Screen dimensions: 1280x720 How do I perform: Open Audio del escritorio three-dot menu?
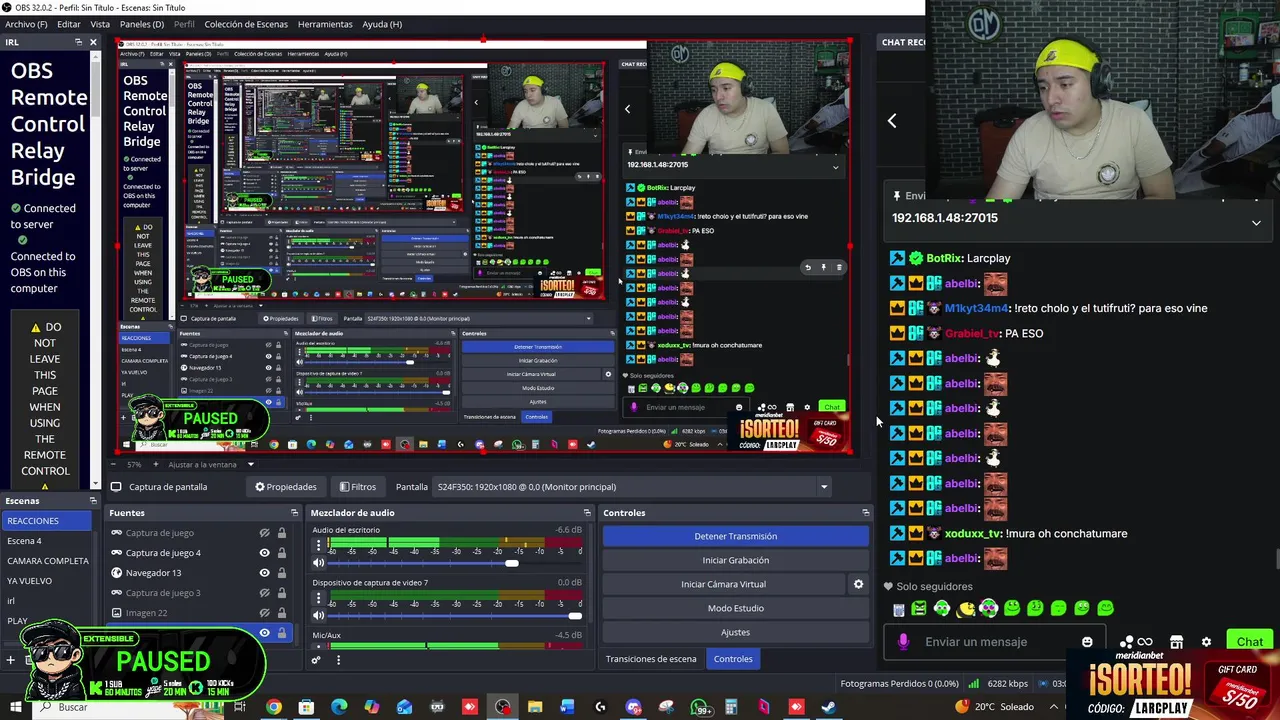[x=318, y=546]
